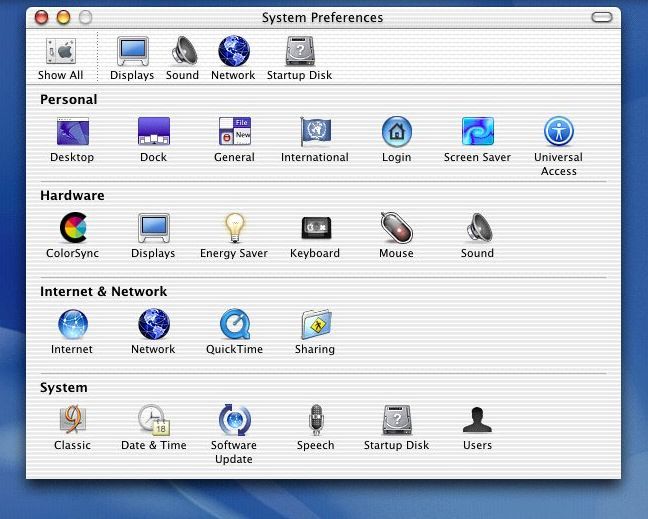Open the QuickTime preferences icon
Viewport: 648px width, 519px height.
coord(235,324)
